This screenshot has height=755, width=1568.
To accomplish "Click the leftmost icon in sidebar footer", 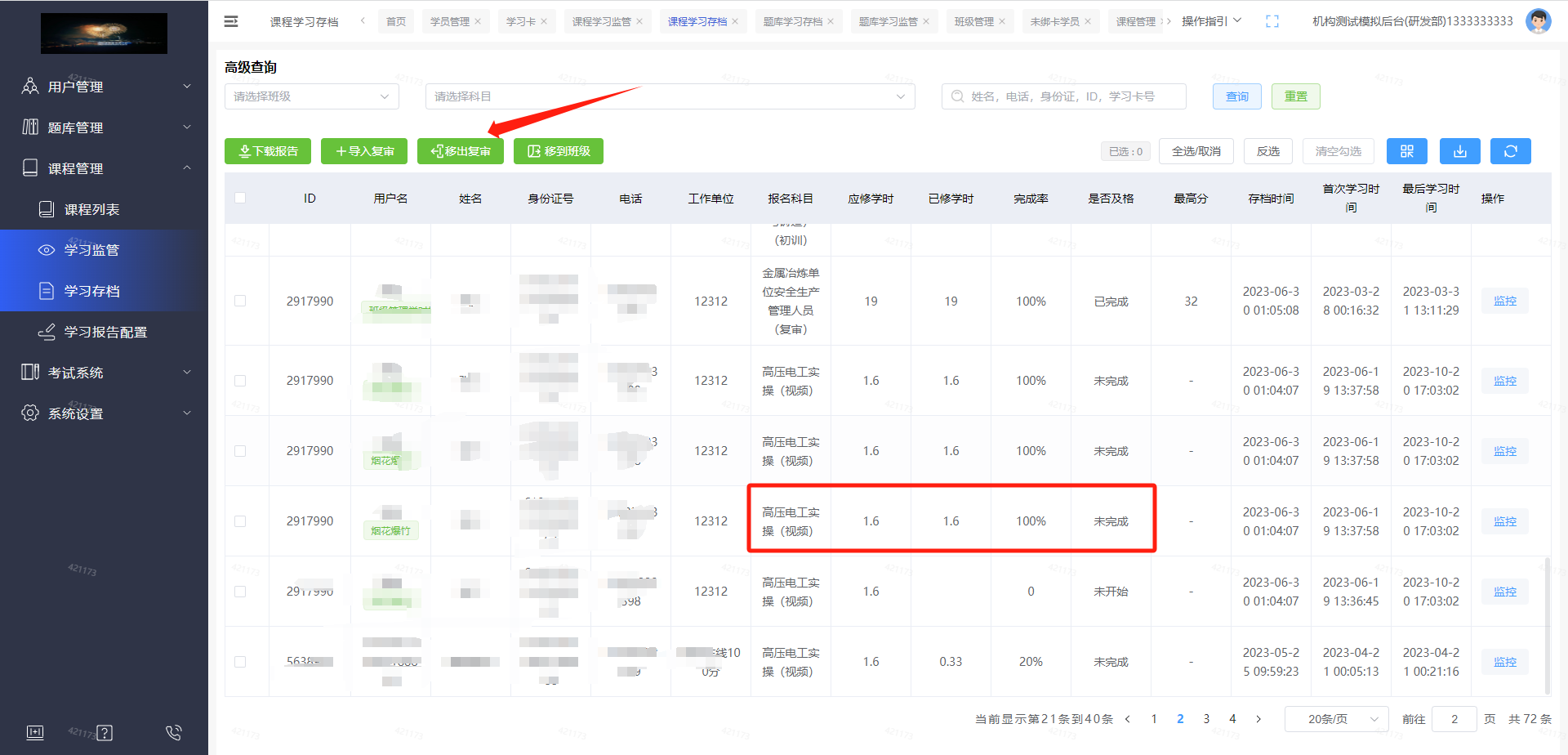I will 35,732.
